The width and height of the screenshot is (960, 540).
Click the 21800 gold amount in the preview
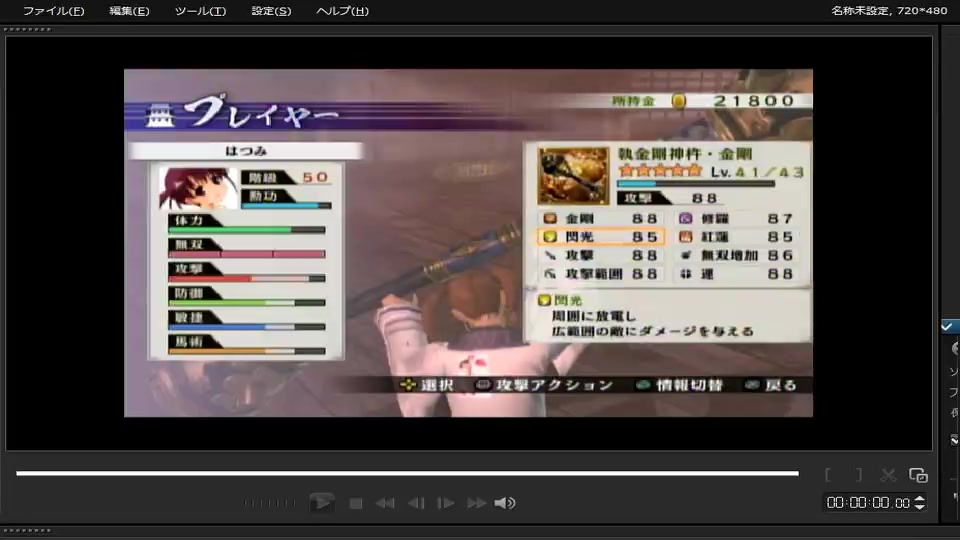click(x=754, y=101)
